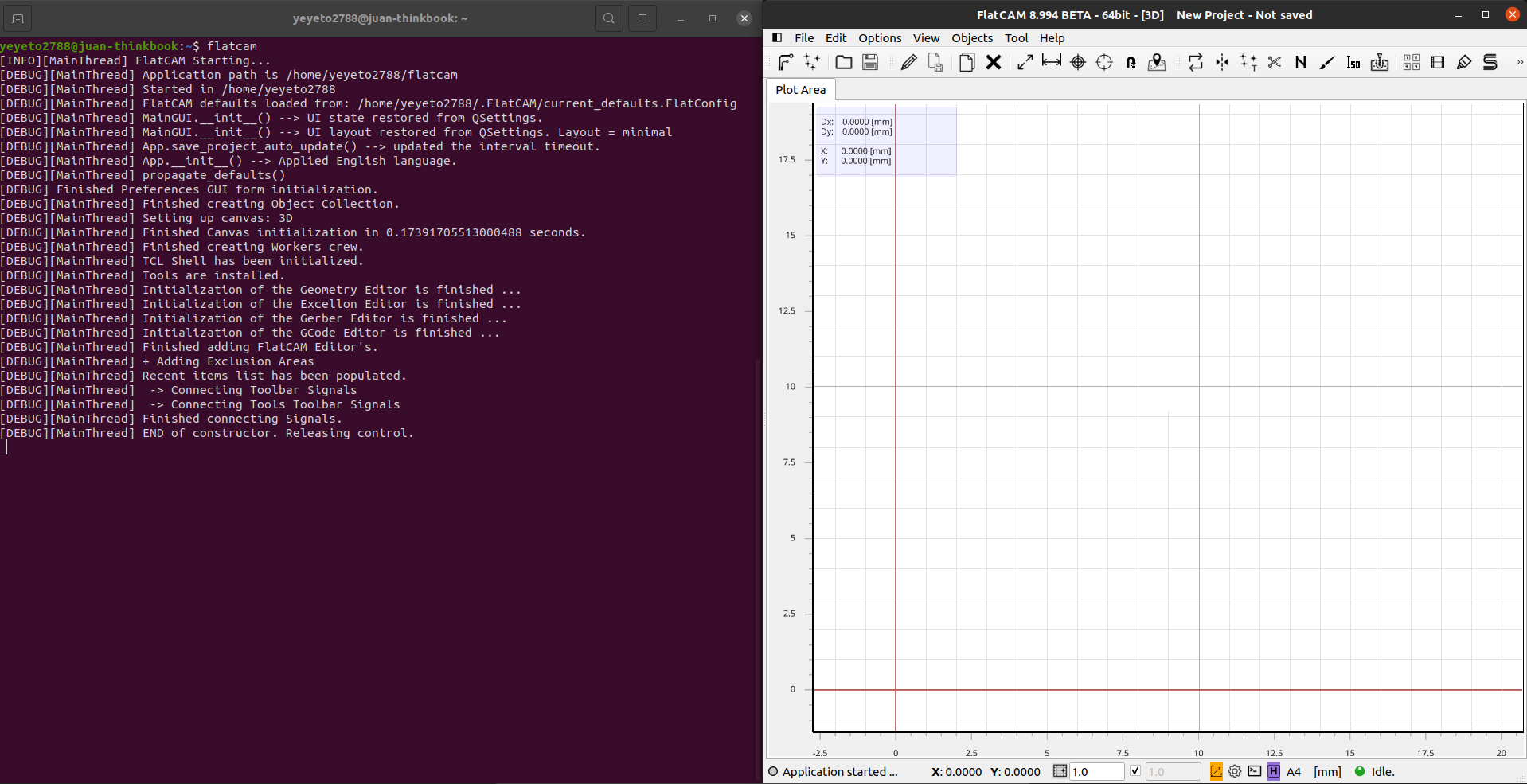Viewport: 1527px width, 784px height.
Task: Click the Jump to Location magnet icon
Action: [1131, 62]
